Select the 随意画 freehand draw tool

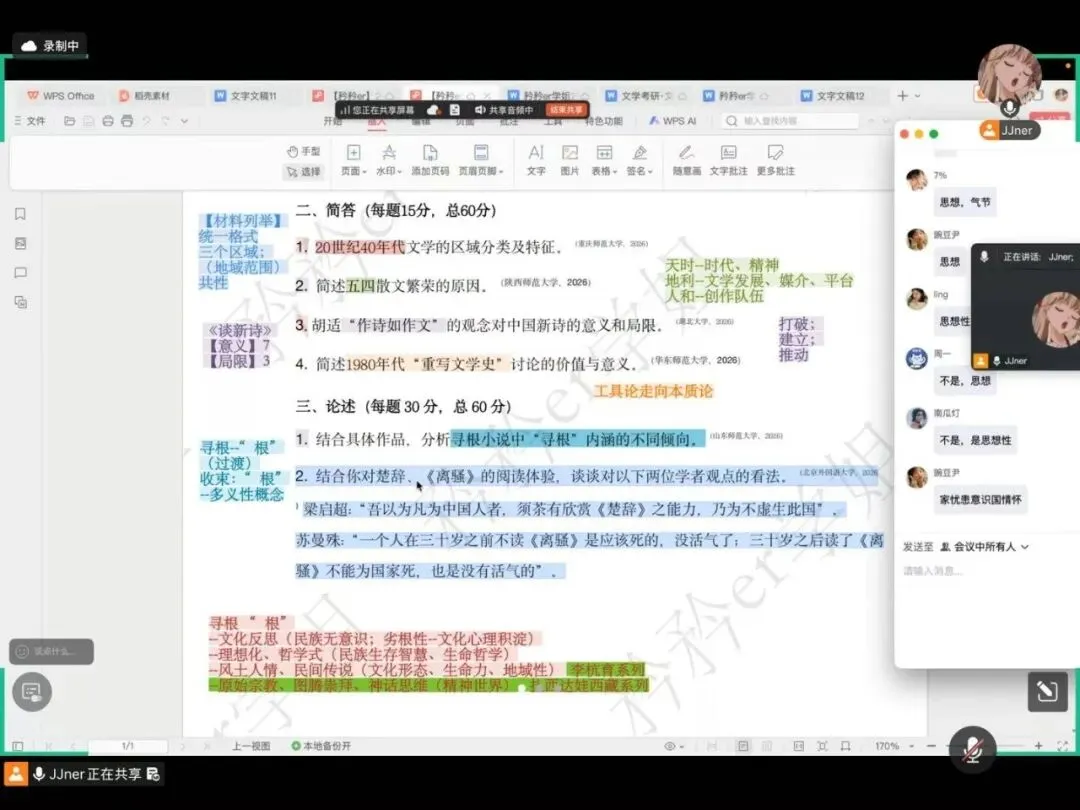point(687,160)
